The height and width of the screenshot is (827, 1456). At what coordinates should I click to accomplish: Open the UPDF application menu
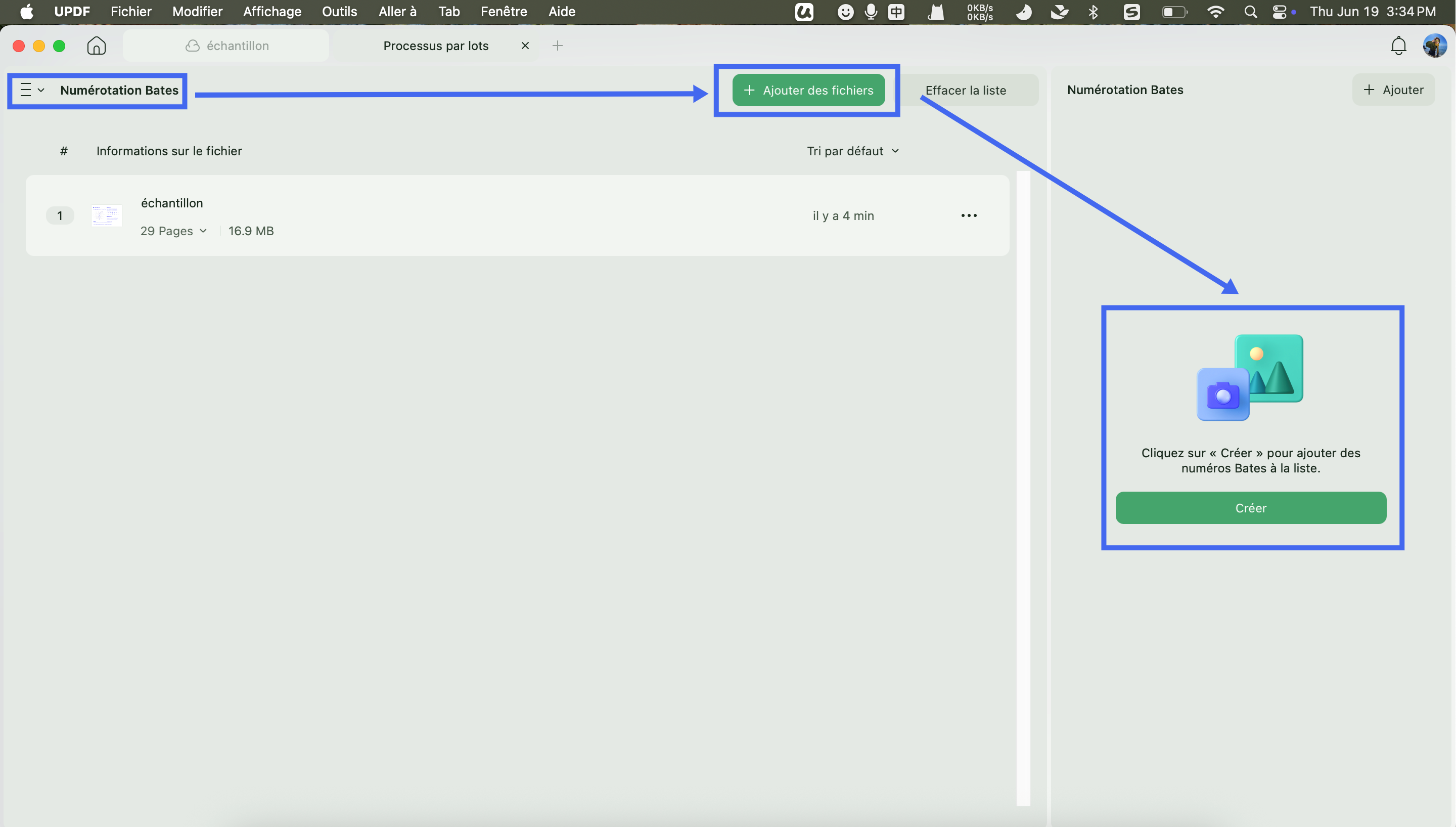[x=71, y=11]
